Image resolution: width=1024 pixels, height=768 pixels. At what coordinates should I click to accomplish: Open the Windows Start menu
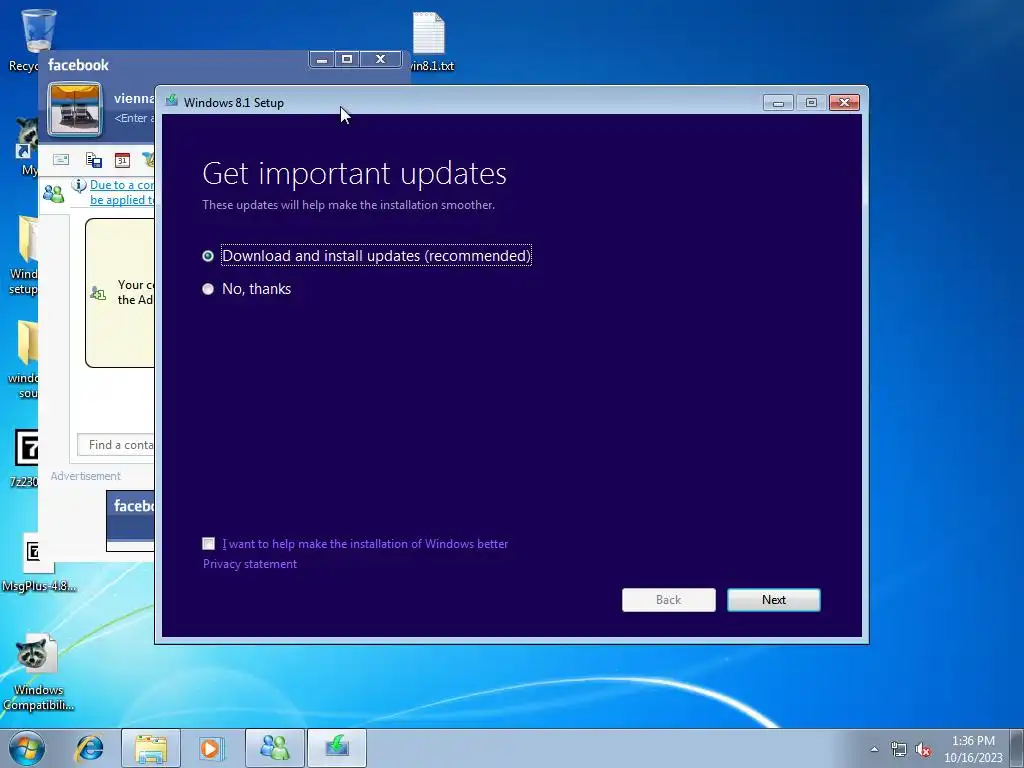[27, 748]
